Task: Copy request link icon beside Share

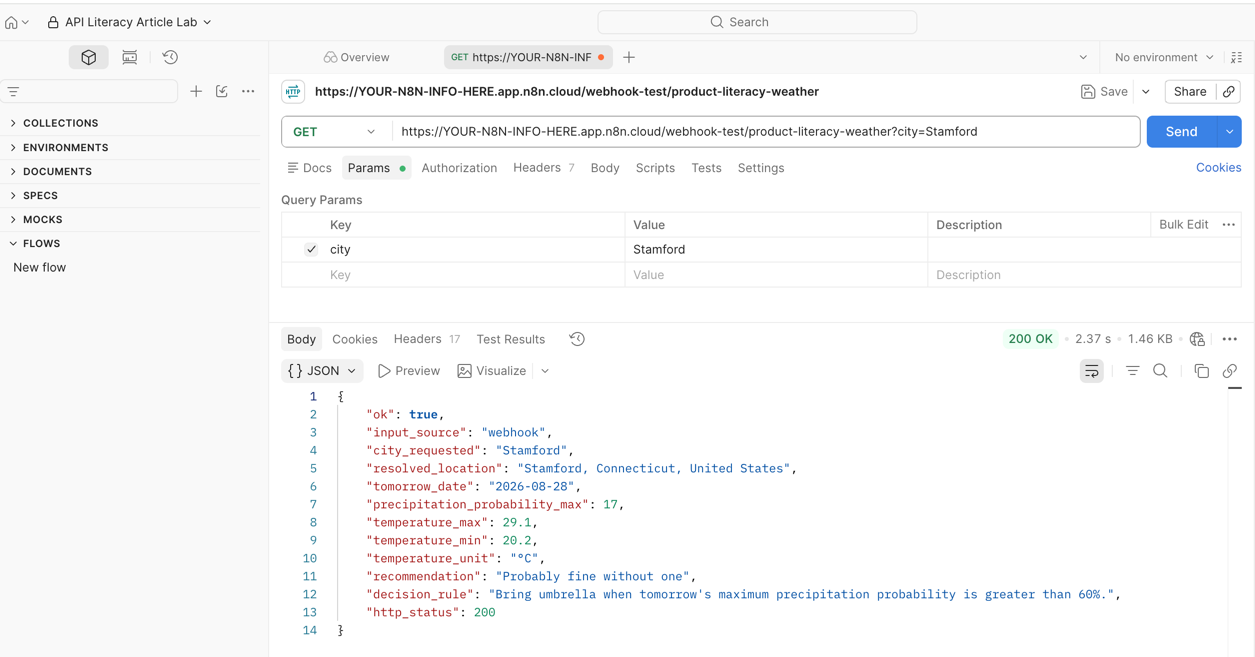Action: [x=1229, y=92]
